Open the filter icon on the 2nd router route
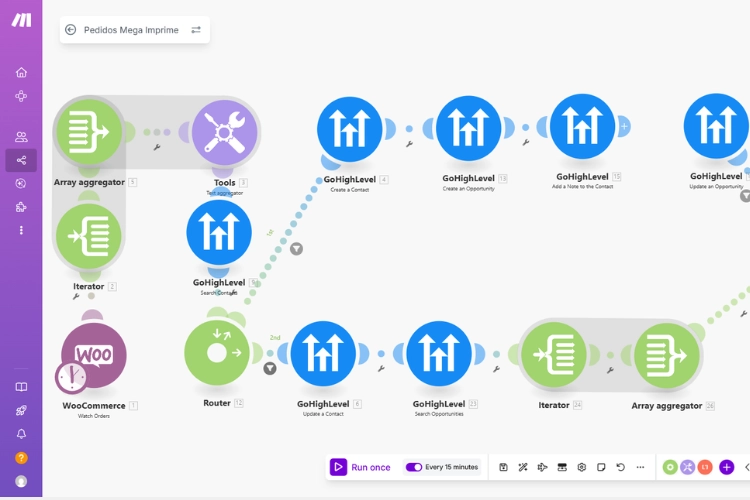 [x=270, y=368]
